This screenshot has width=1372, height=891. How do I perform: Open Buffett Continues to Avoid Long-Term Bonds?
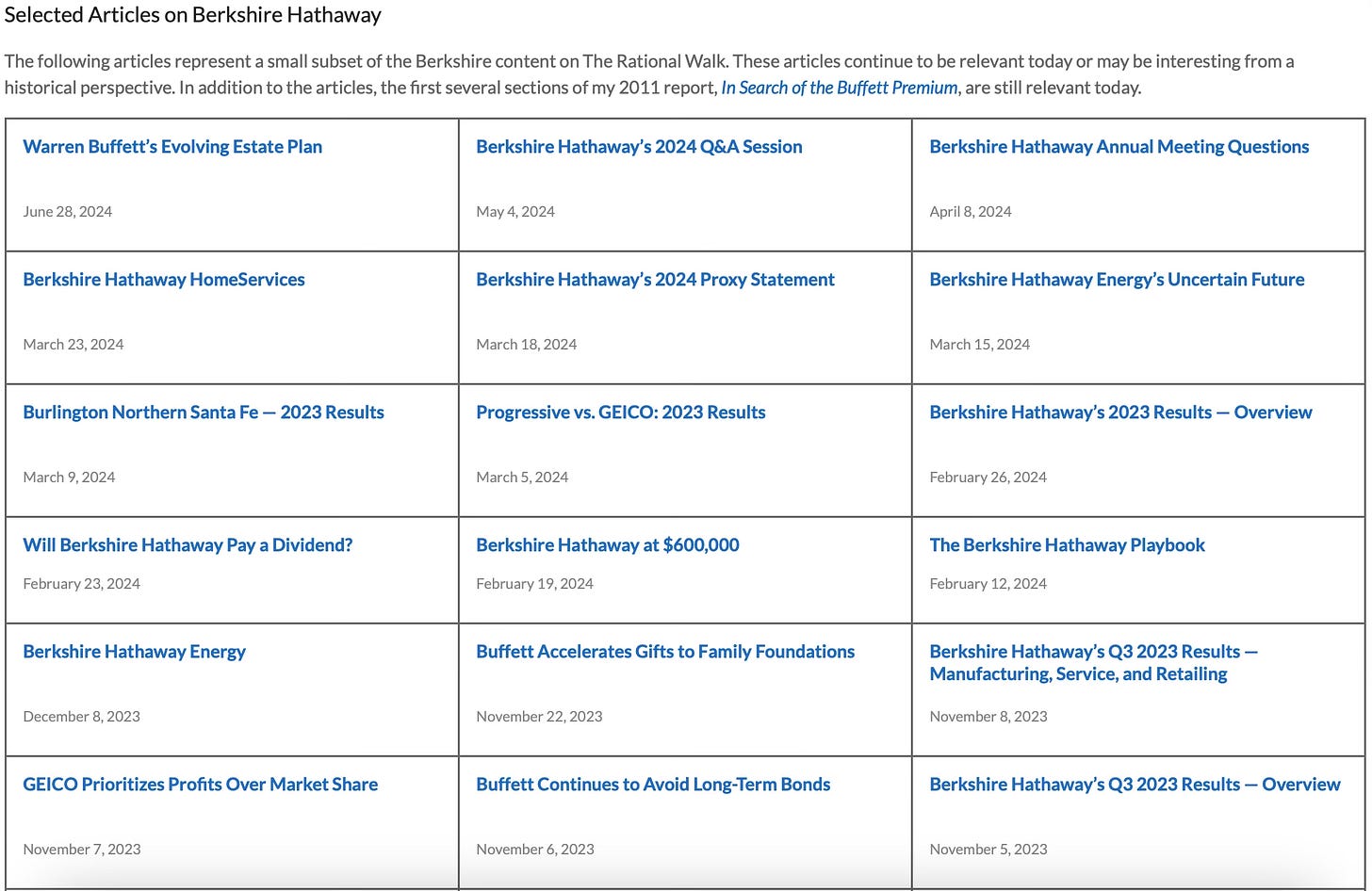click(653, 785)
